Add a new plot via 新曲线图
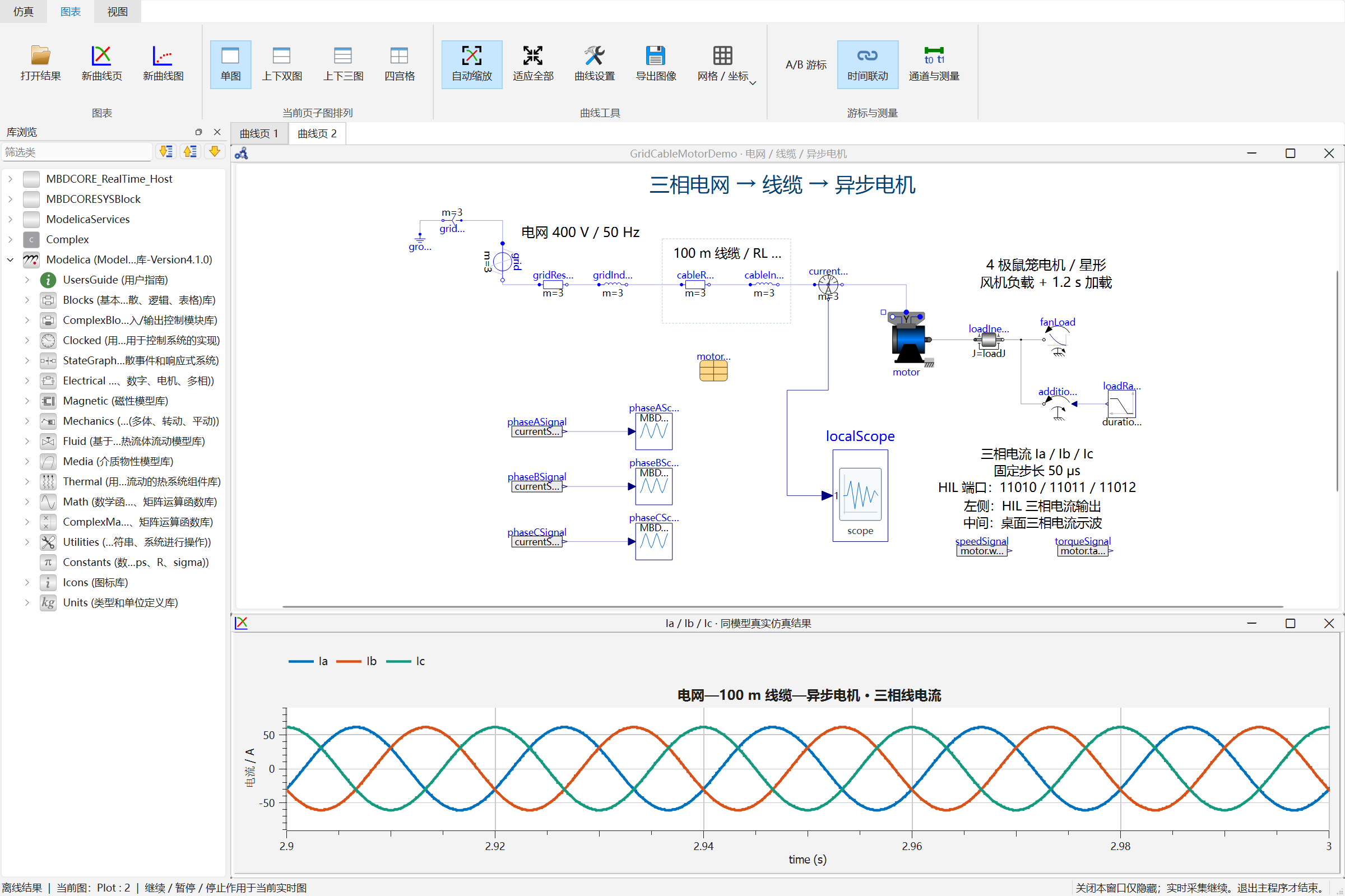1345x896 pixels. 163,63
